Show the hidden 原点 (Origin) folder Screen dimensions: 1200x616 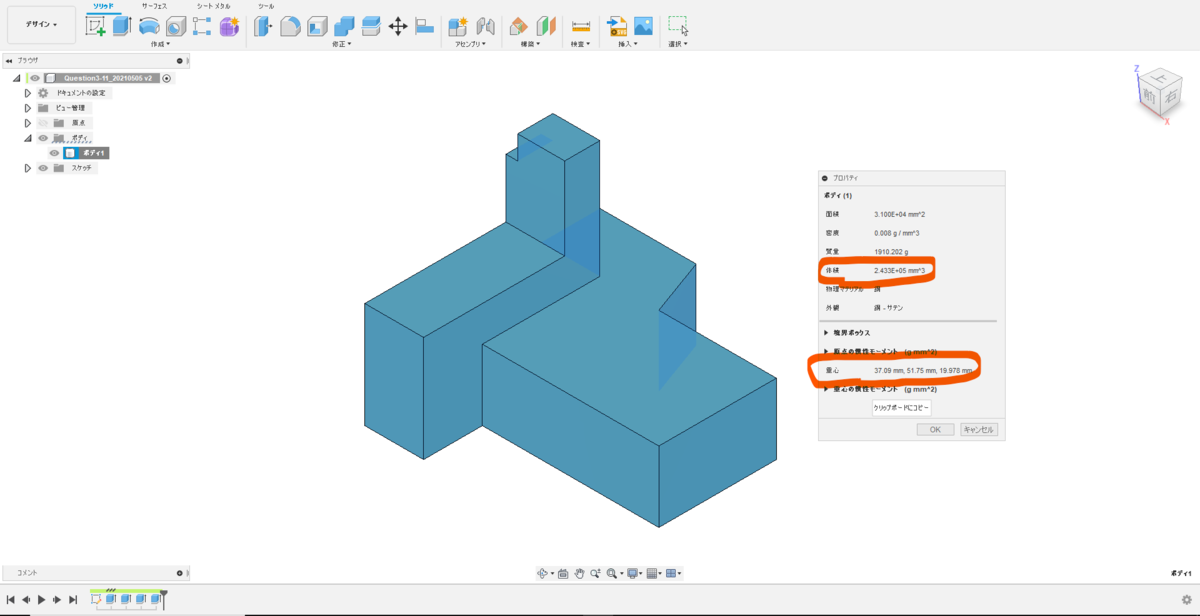43,123
